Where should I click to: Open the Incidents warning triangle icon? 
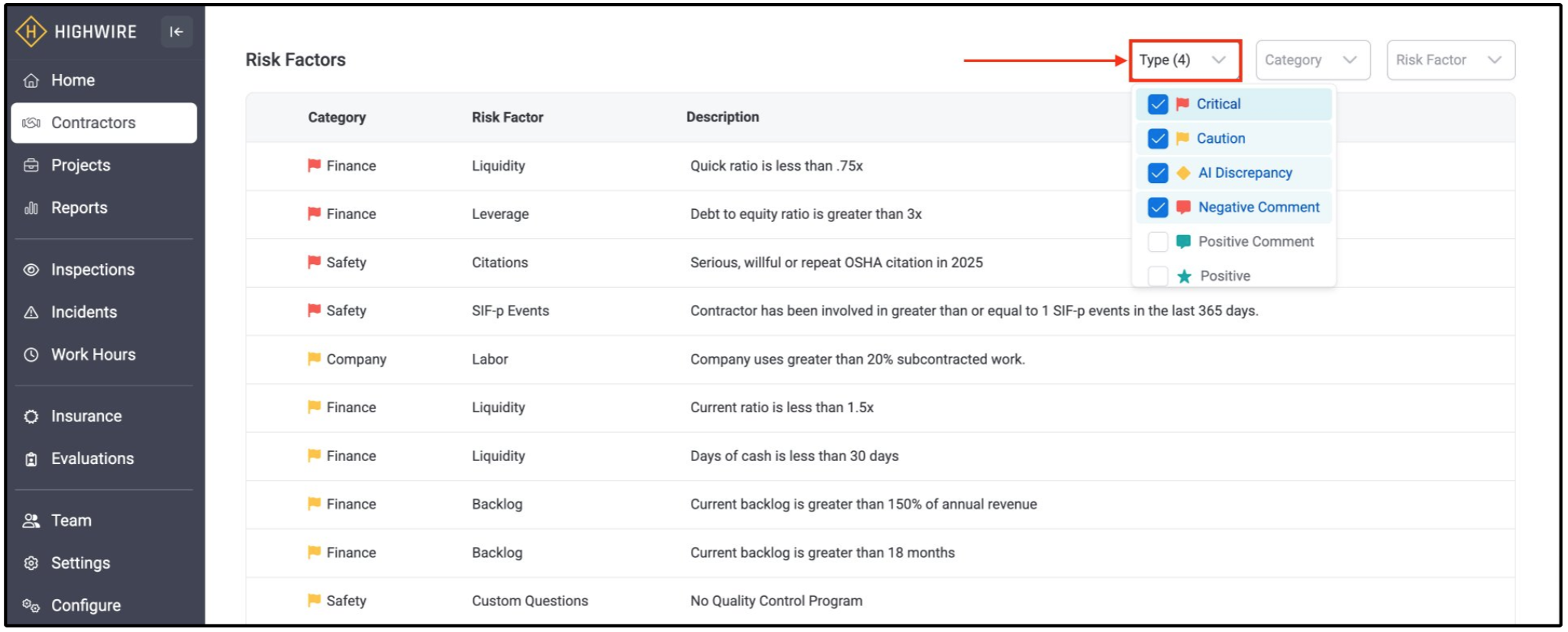tap(31, 312)
